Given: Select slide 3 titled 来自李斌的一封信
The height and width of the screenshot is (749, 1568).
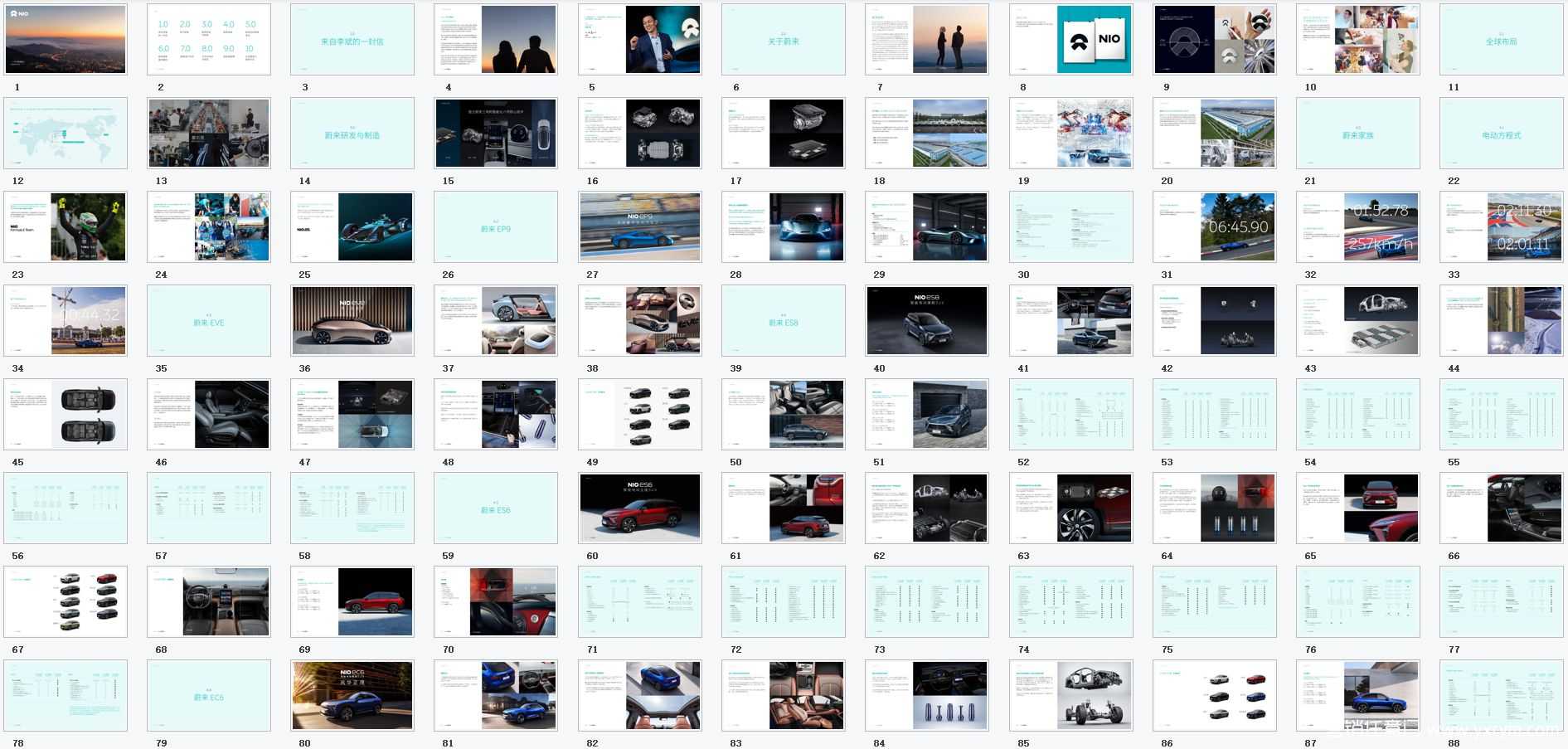Looking at the screenshot, I should pos(352,39).
